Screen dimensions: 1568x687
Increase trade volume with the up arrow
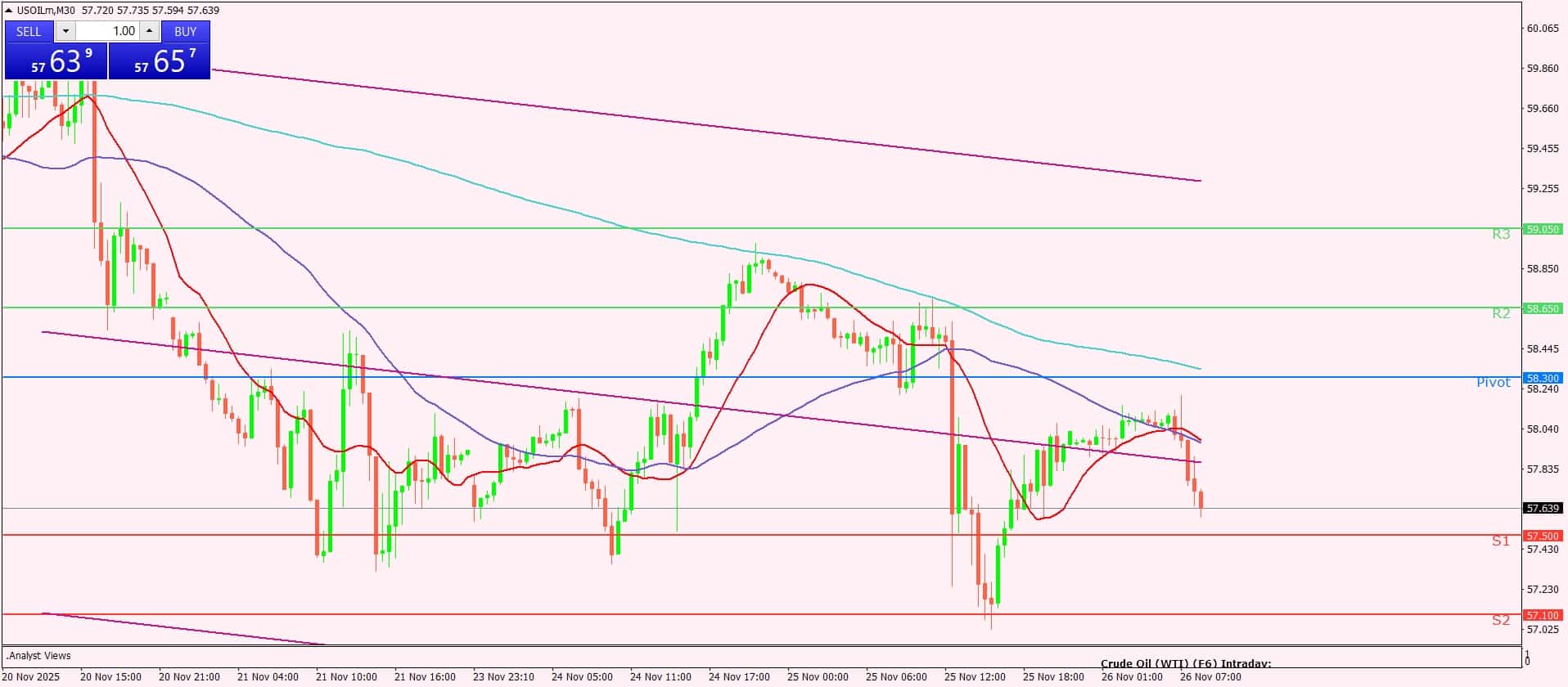coord(149,31)
